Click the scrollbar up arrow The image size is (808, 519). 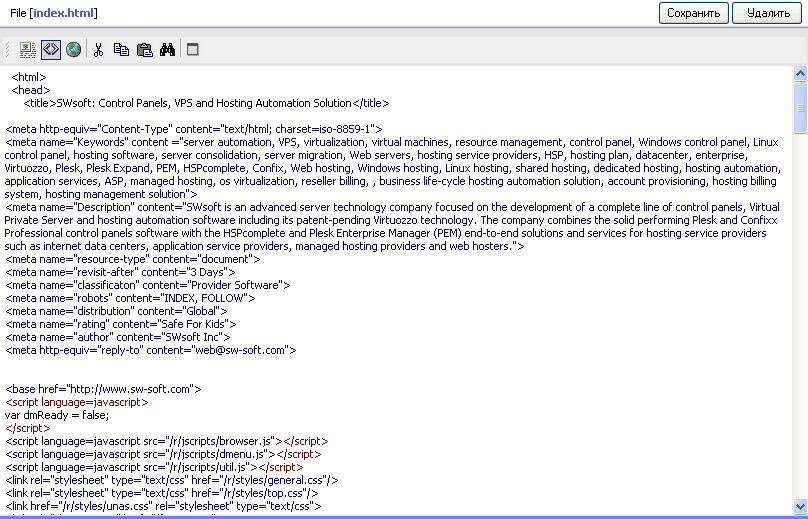click(800, 73)
